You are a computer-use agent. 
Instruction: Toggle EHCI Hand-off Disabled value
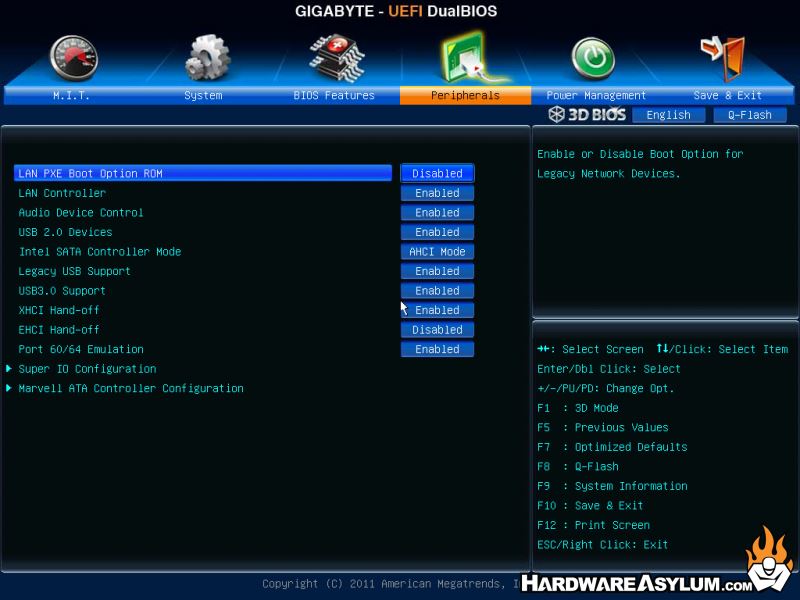[x=437, y=330]
